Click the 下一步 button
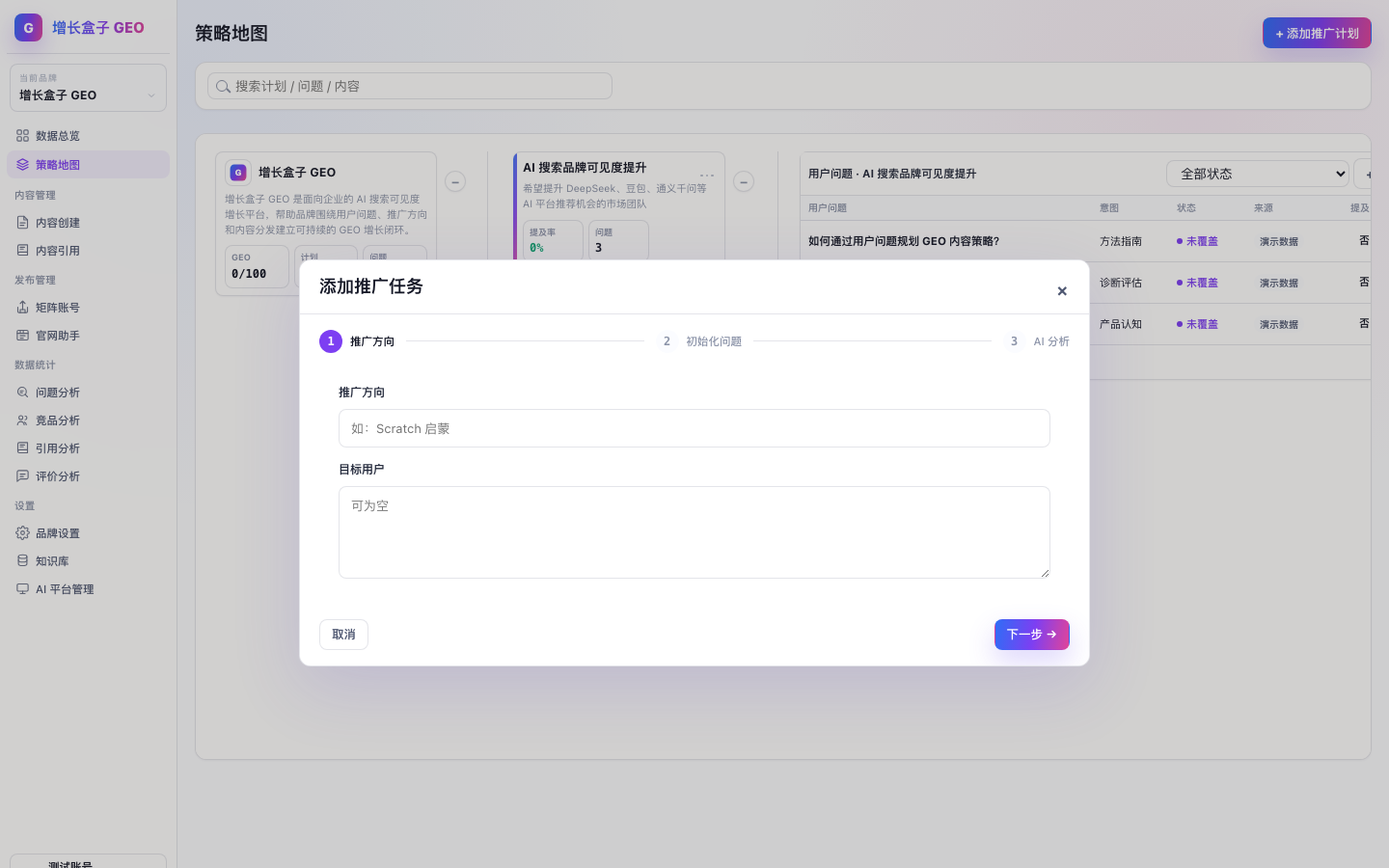The height and width of the screenshot is (868, 1389). click(x=1032, y=635)
